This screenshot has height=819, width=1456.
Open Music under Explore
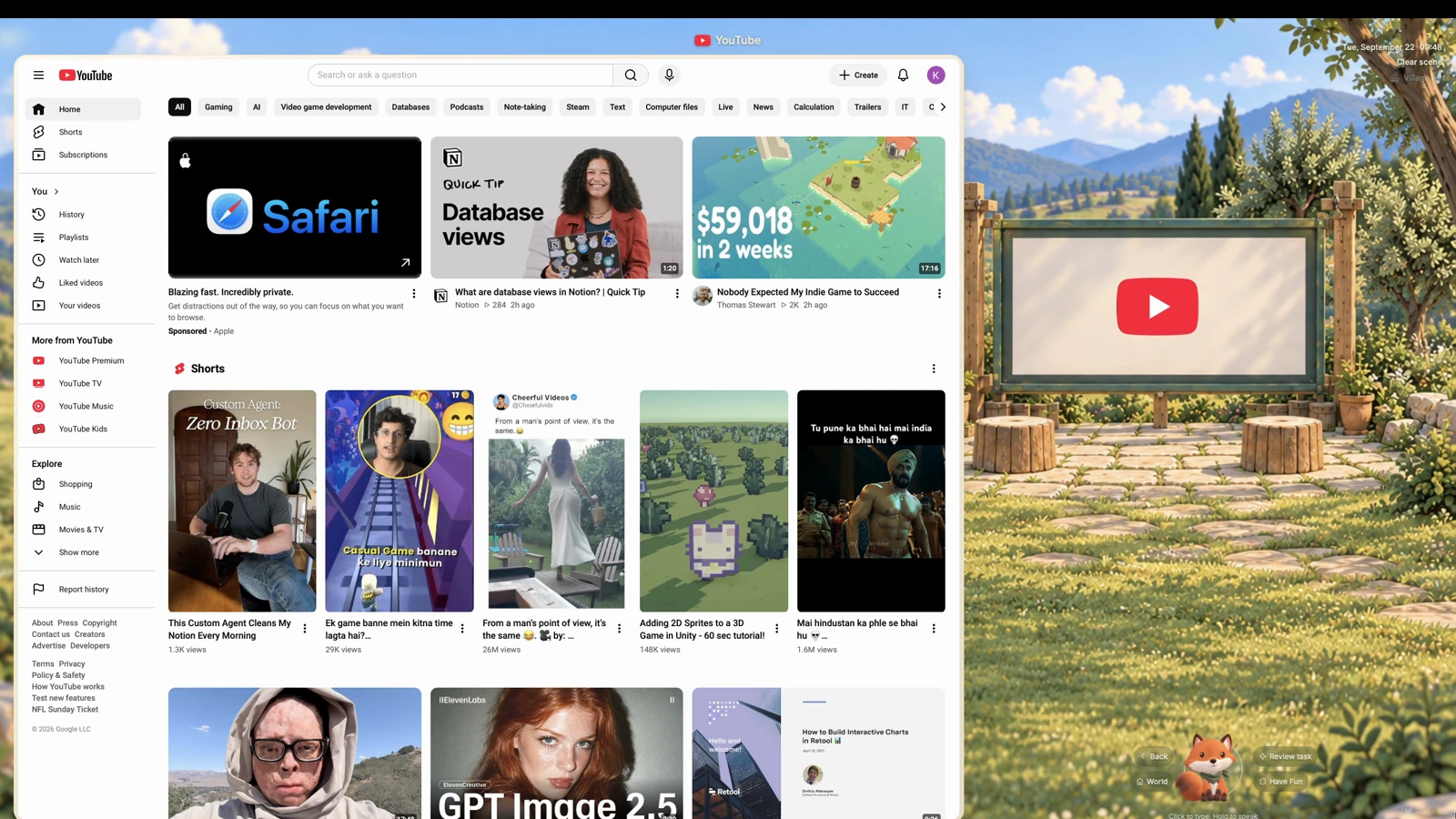point(83,507)
